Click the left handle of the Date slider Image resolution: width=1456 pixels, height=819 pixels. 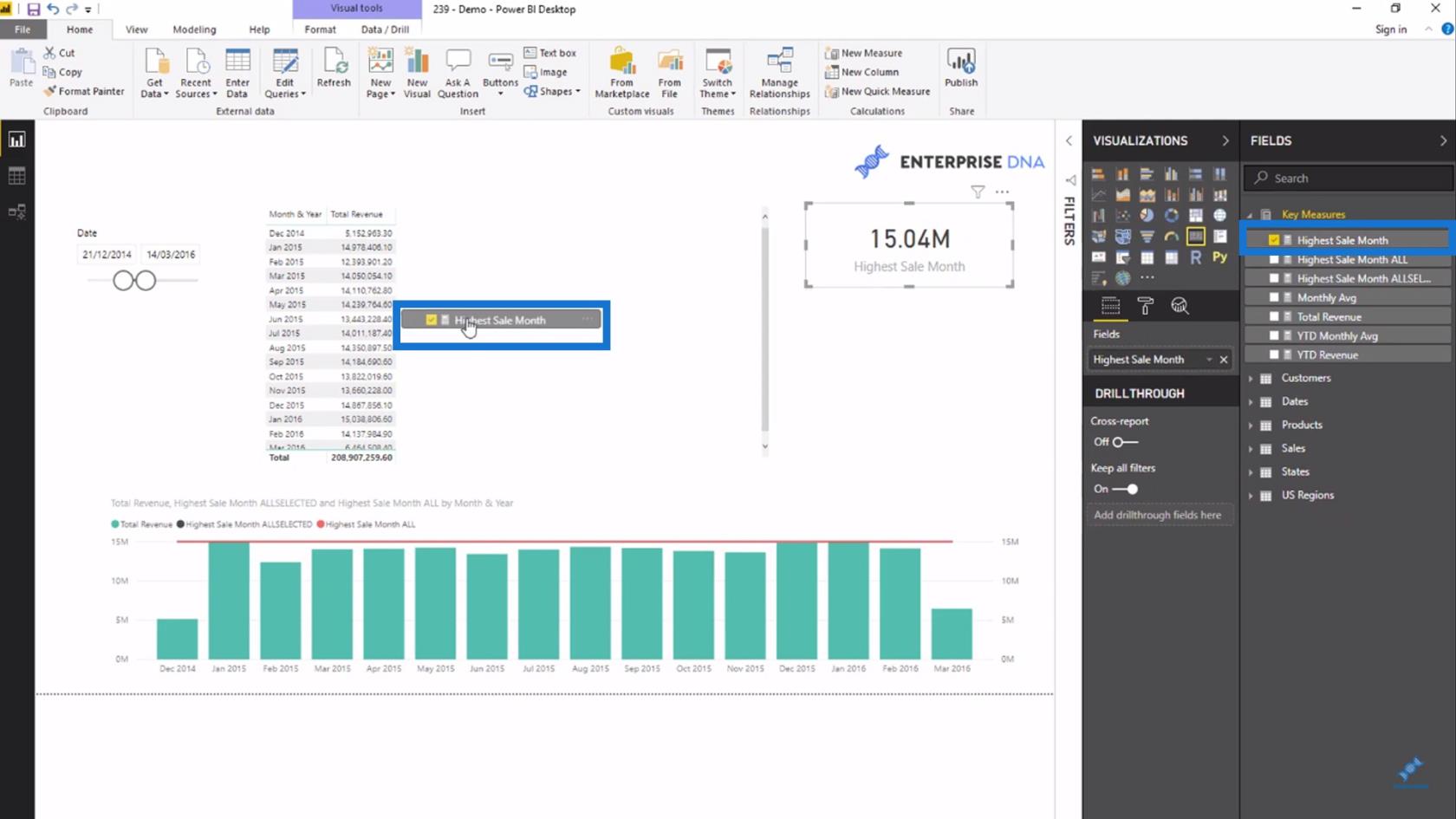(x=124, y=281)
